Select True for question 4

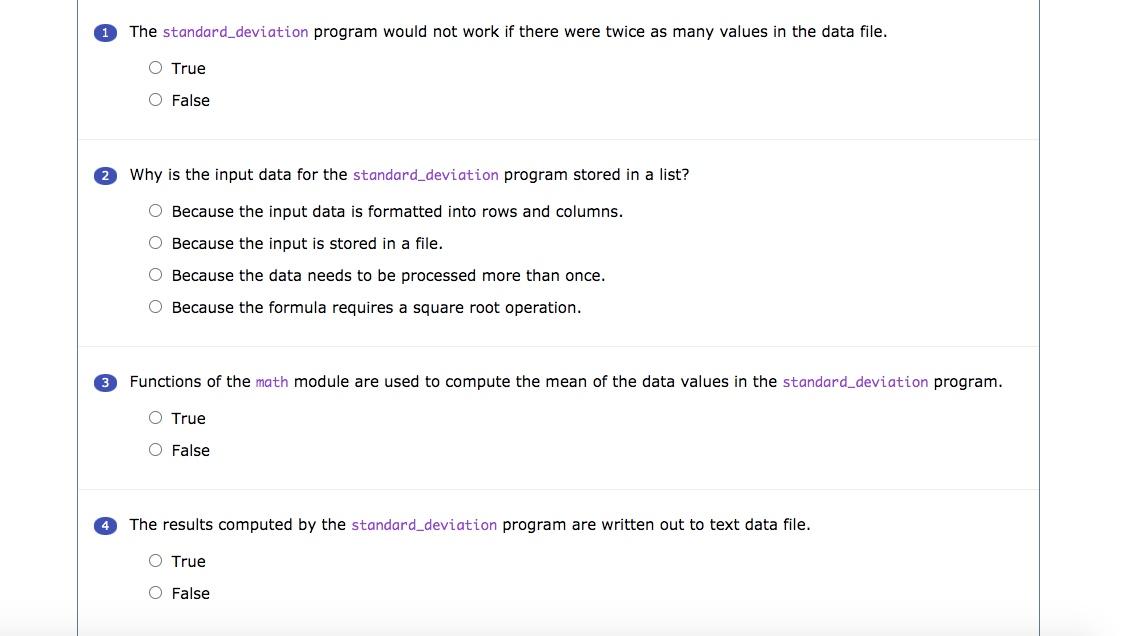tap(155, 560)
